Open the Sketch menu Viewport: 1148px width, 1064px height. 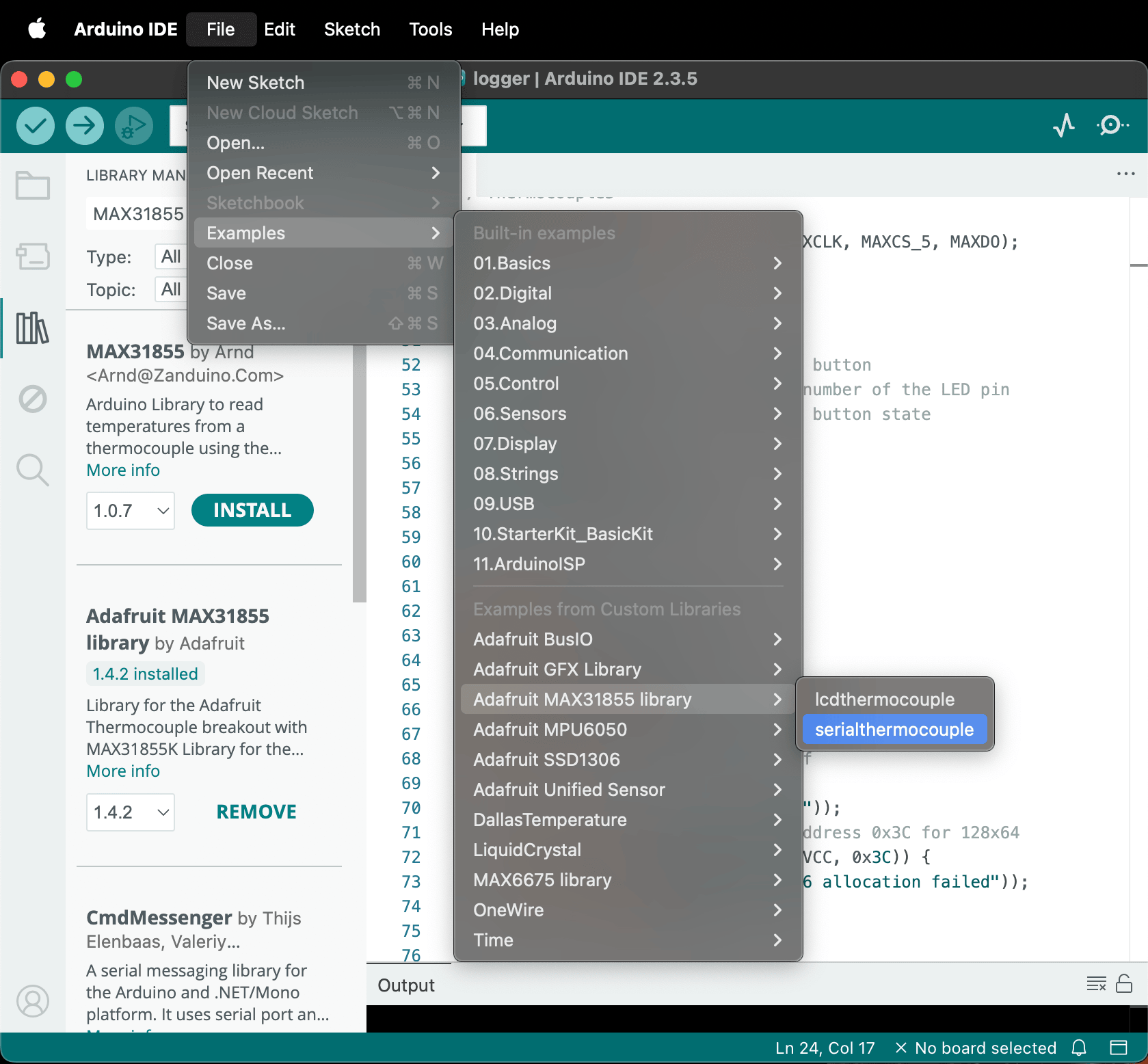352,29
